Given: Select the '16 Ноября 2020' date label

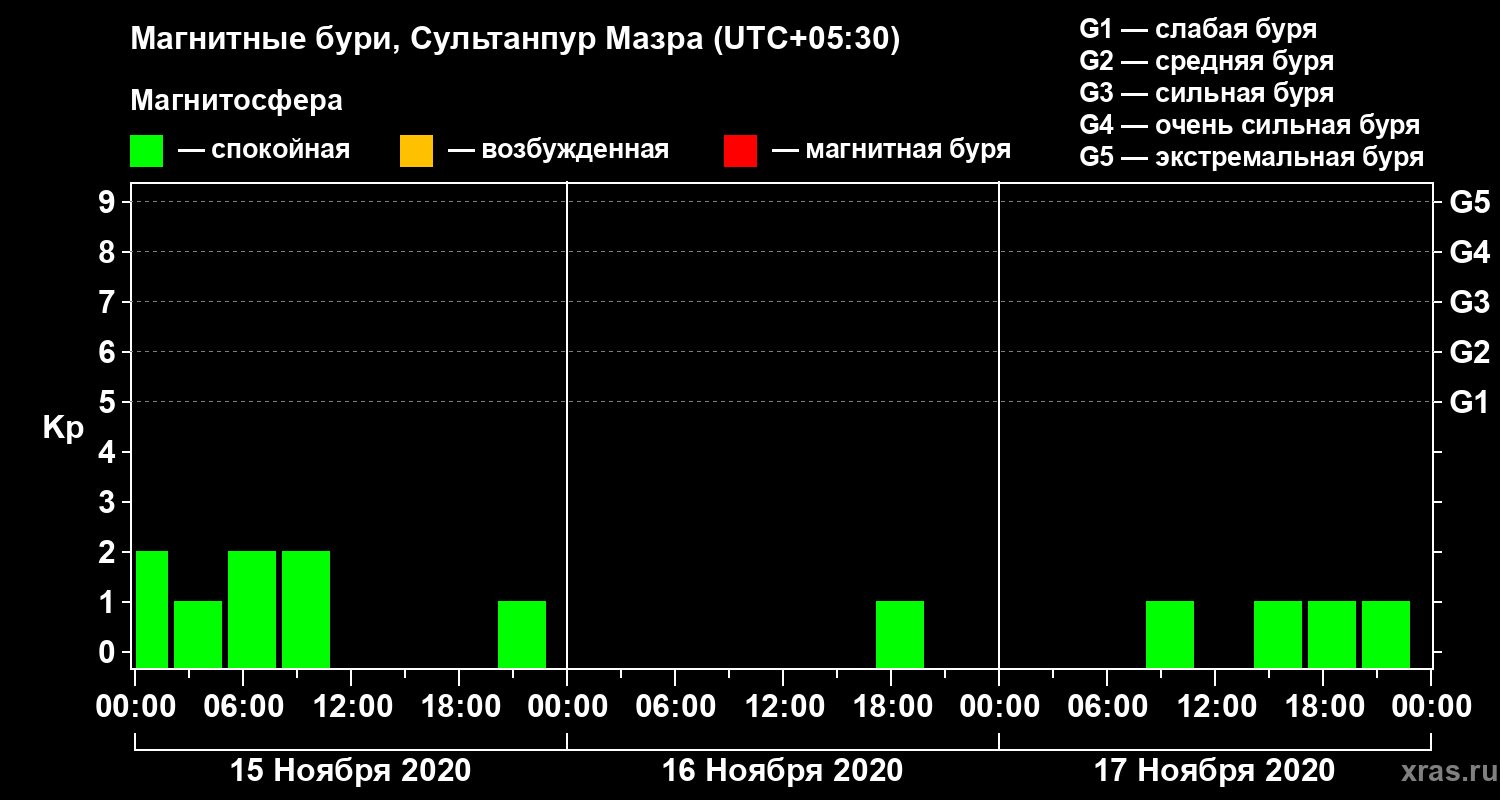Looking at the screenshot, I should tap(782, 771).
